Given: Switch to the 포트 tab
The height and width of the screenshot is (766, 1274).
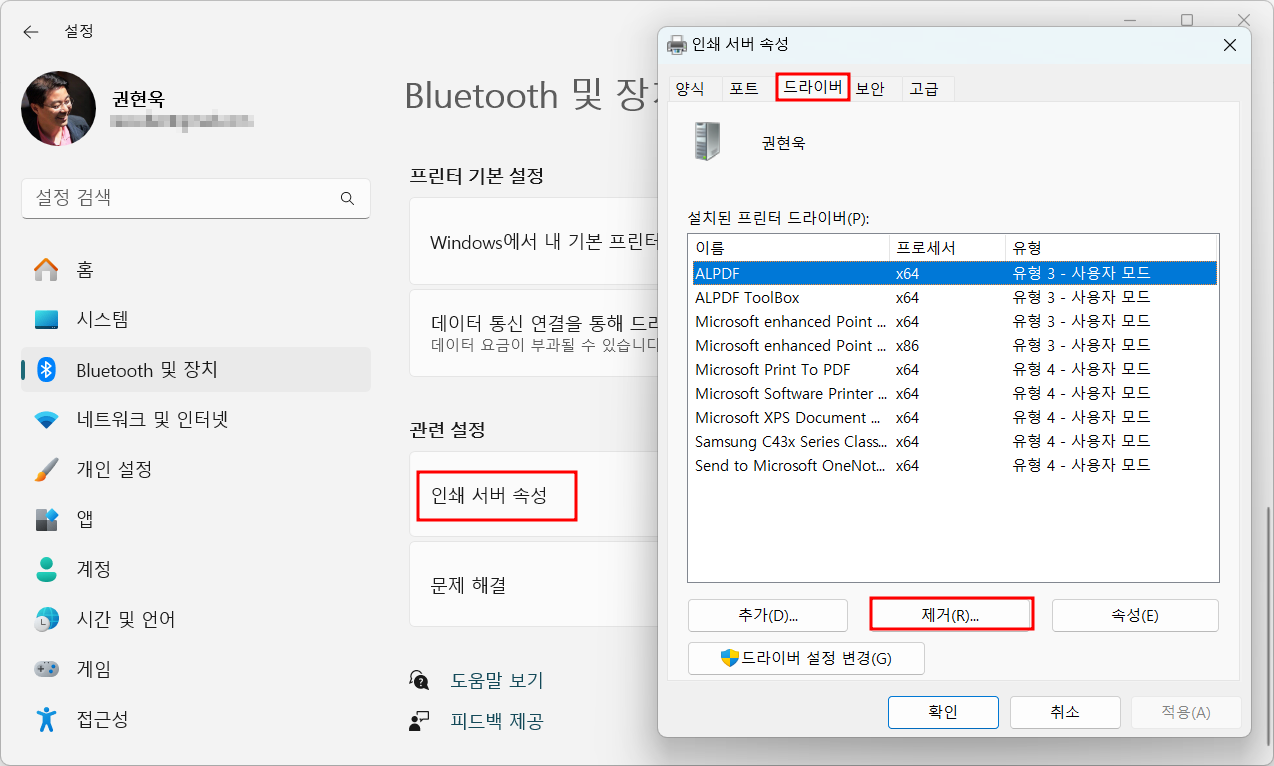Looking at the screenshot, I should point(744,88).
